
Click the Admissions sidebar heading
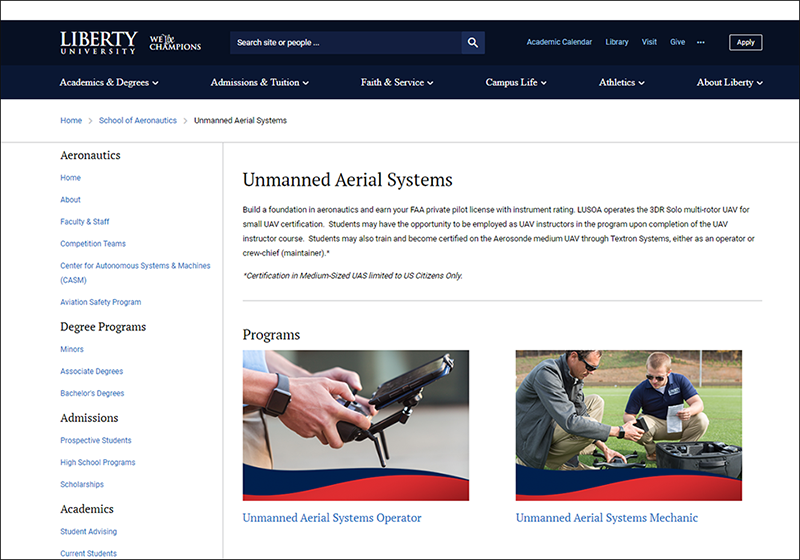(x=89, y=418)
